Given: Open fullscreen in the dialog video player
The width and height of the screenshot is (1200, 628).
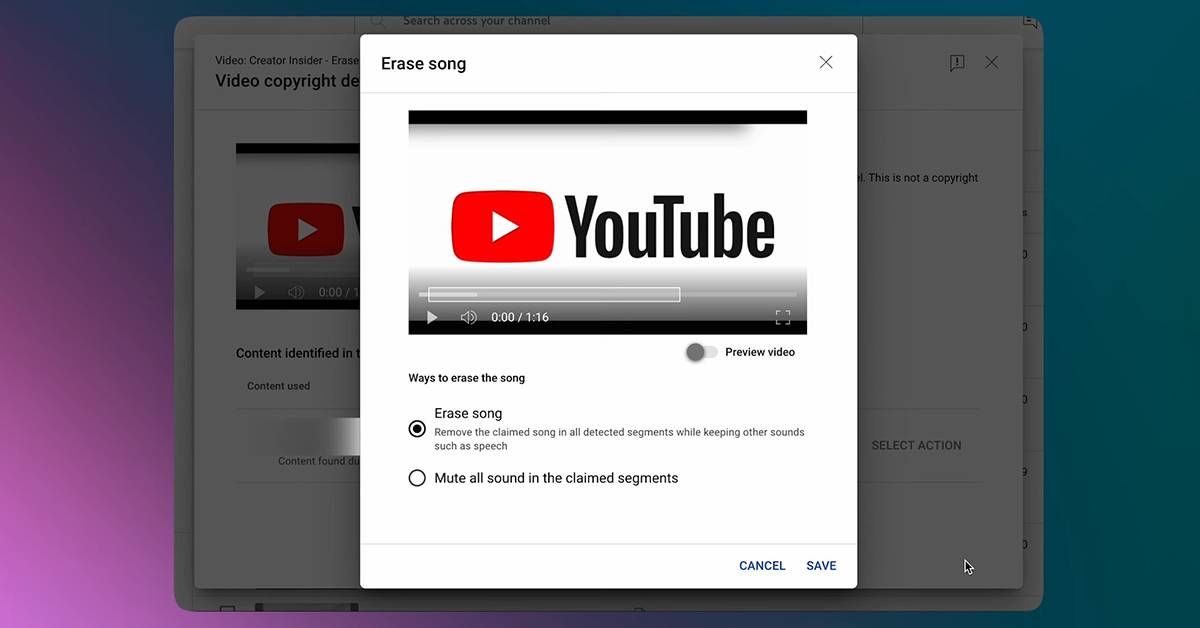Looking at the screenshot, I should [783, 317].
